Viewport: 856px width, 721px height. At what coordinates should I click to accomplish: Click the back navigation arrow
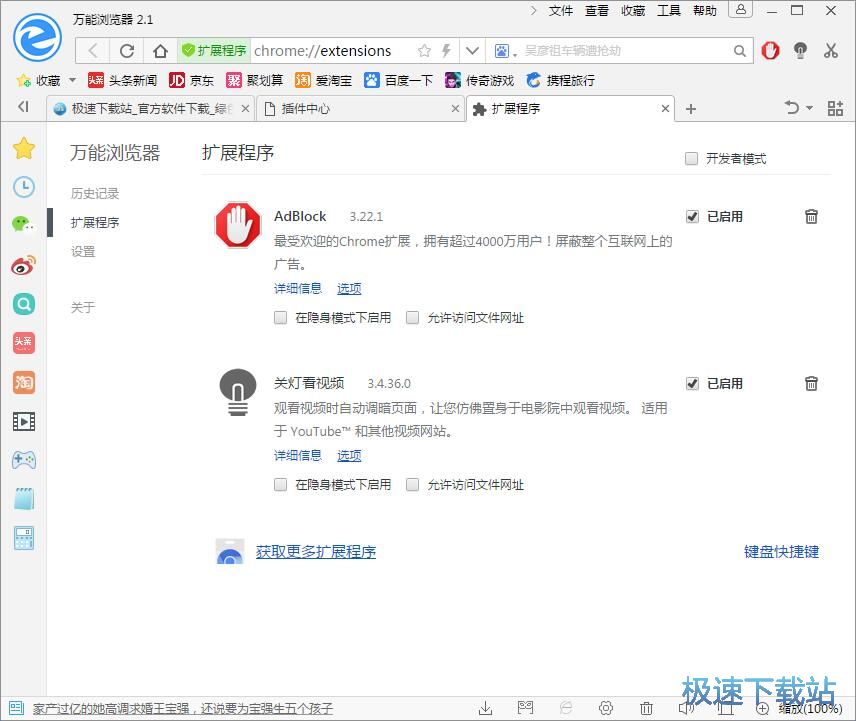tap(93, 51)
